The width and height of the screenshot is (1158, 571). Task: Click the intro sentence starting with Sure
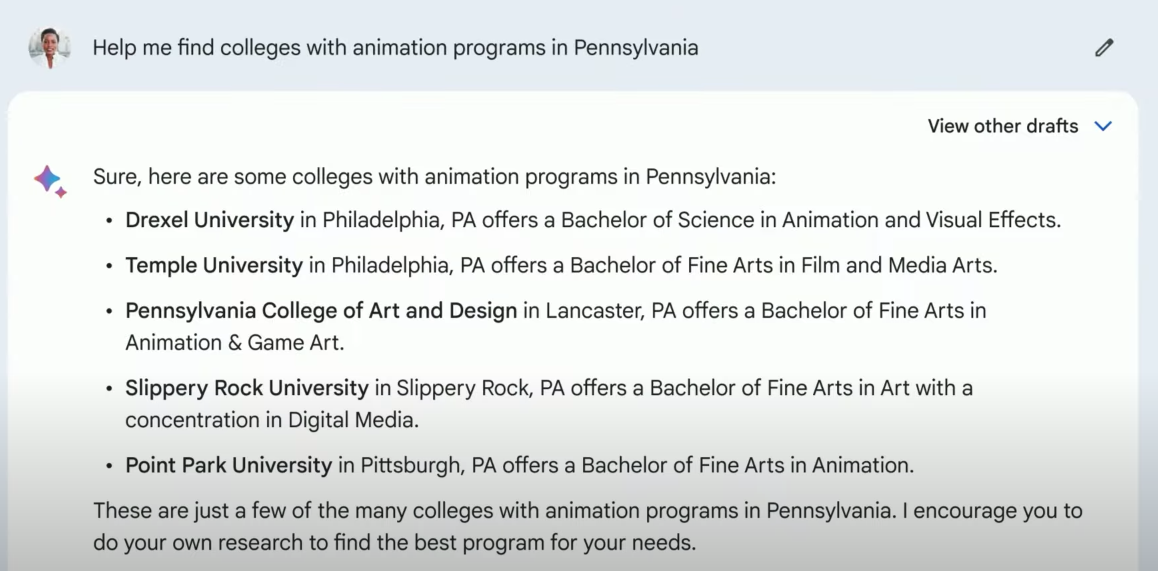434,177
